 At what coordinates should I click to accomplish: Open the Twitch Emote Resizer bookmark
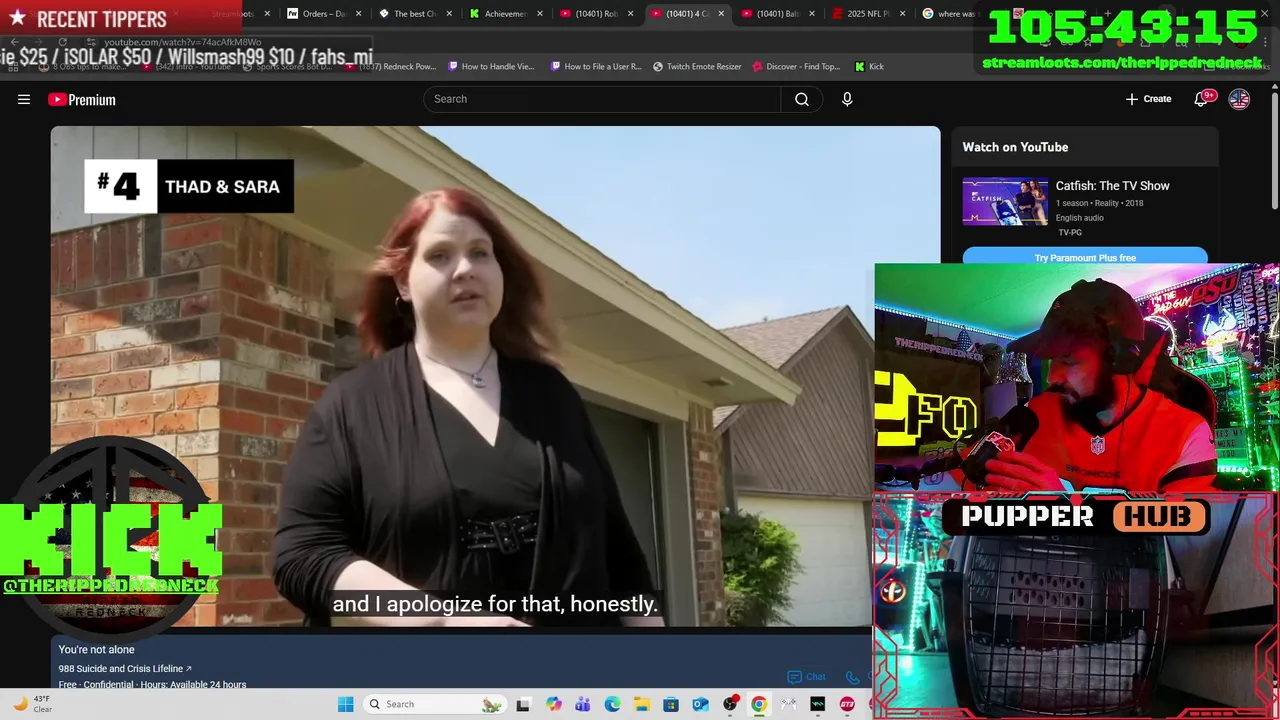pyautogui.click(x=697, y=67)
